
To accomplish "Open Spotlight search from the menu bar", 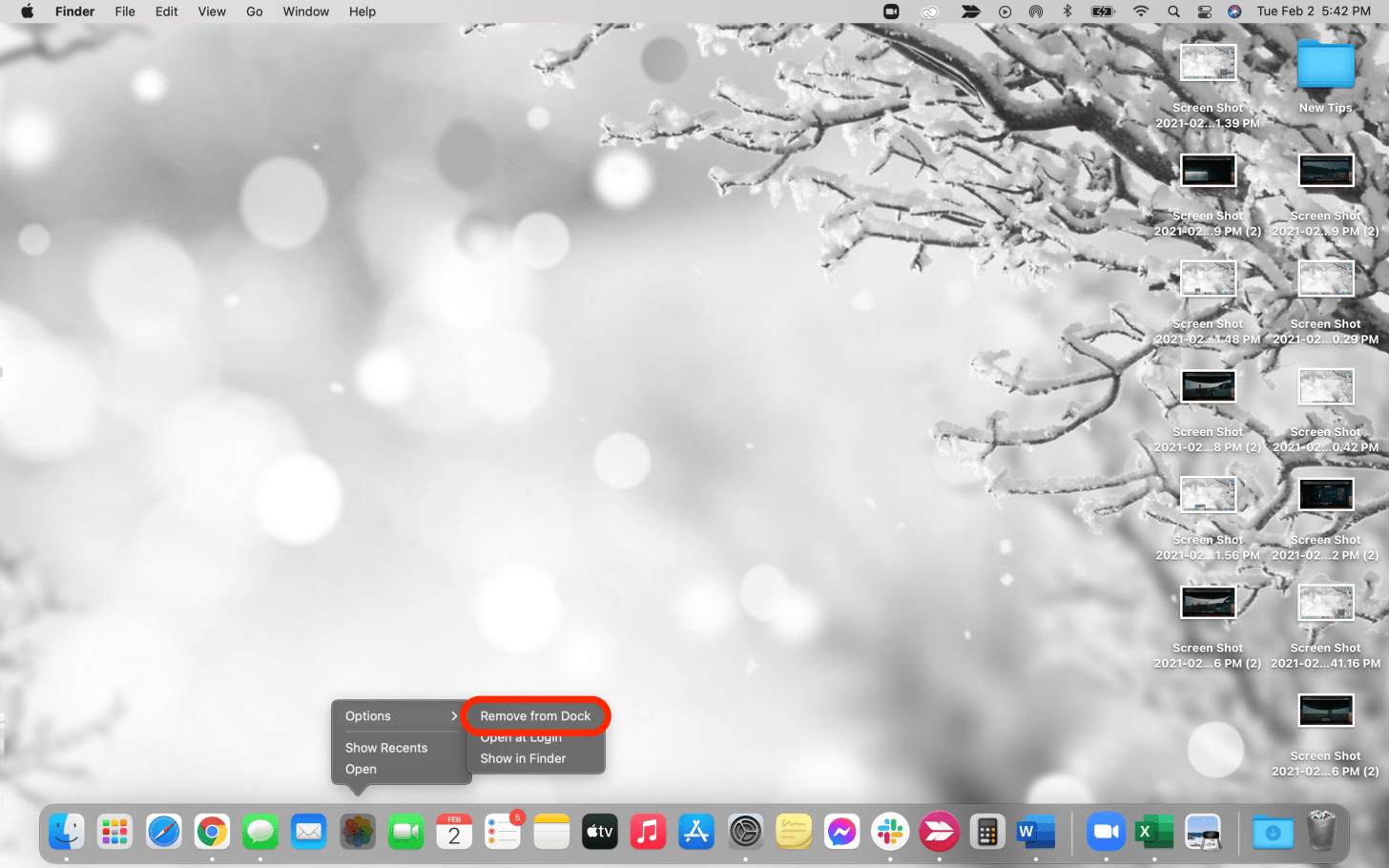I will (x=1172, y=11).
